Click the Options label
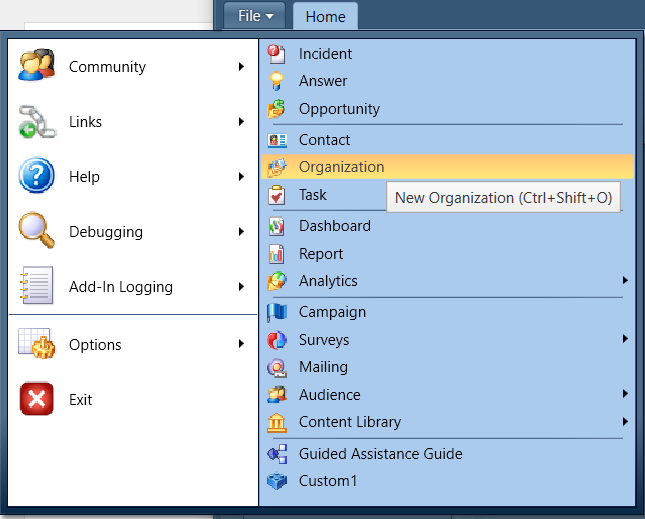 95,345
